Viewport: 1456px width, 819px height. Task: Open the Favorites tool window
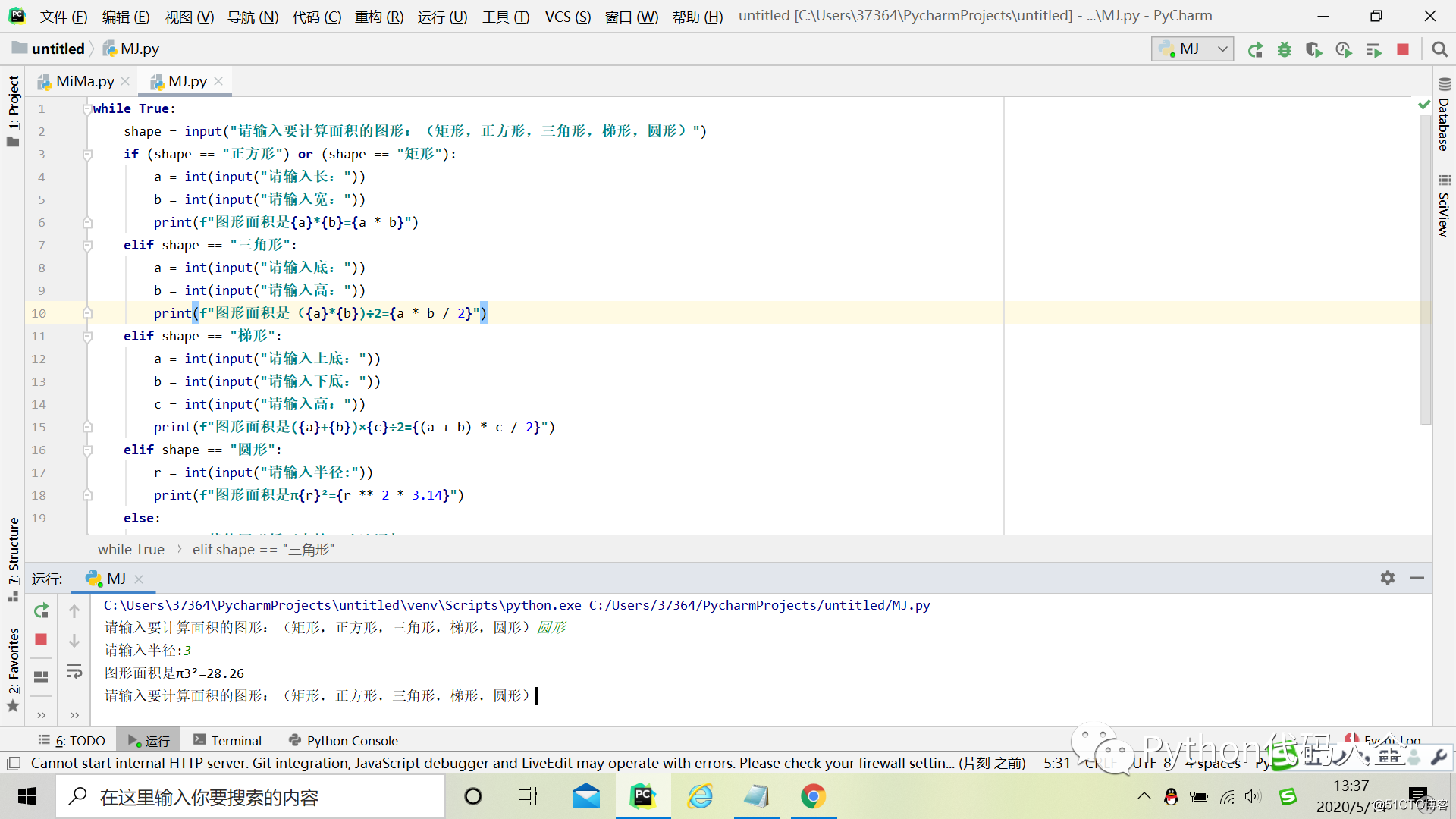tap(14, 670)
